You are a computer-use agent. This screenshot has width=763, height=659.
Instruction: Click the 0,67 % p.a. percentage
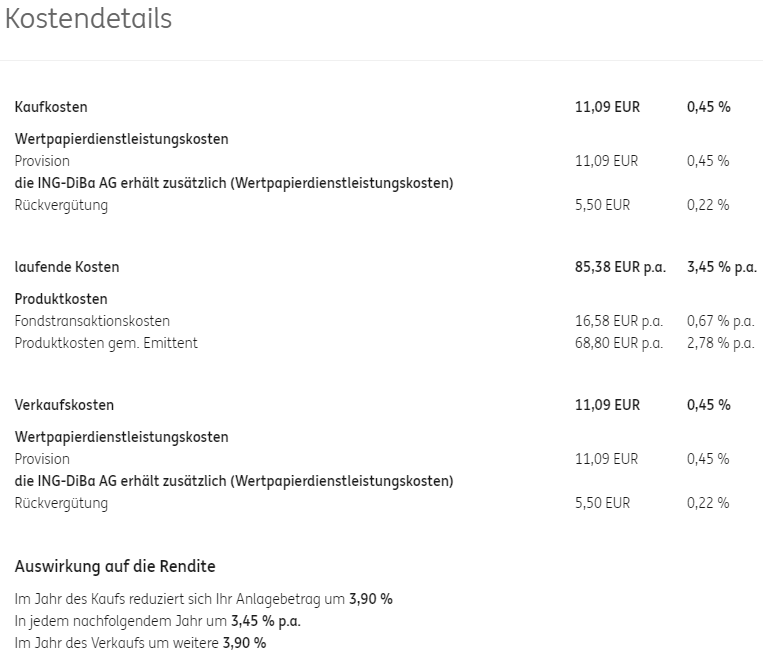[720, 321]
